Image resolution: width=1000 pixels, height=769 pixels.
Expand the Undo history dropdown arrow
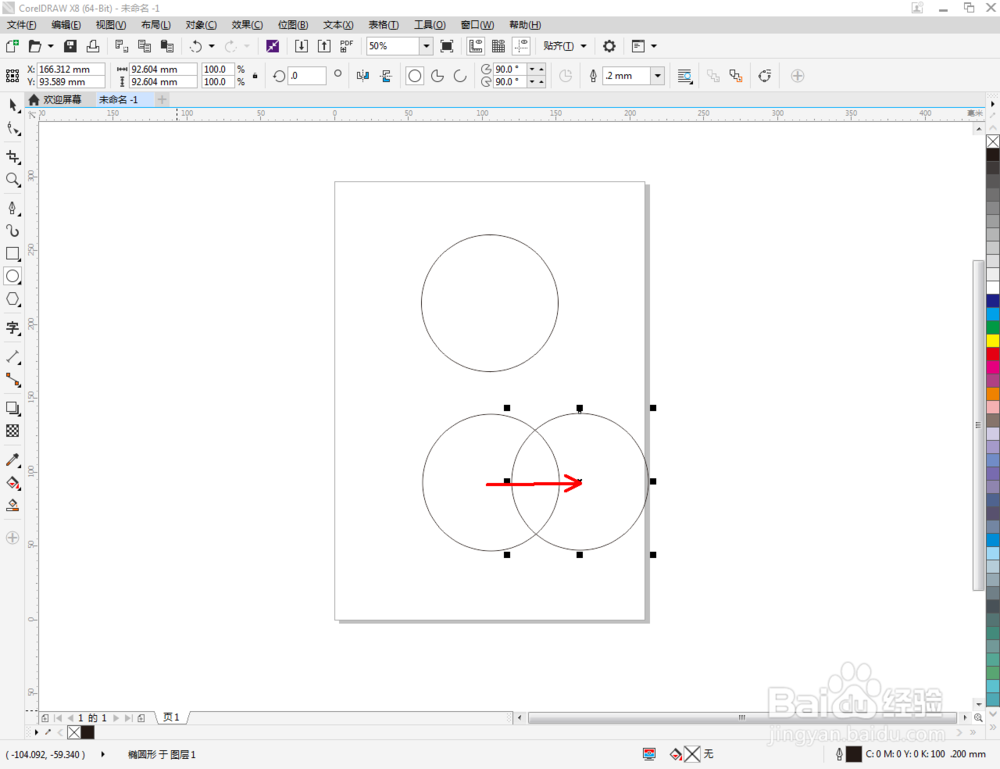pos(212,46)
